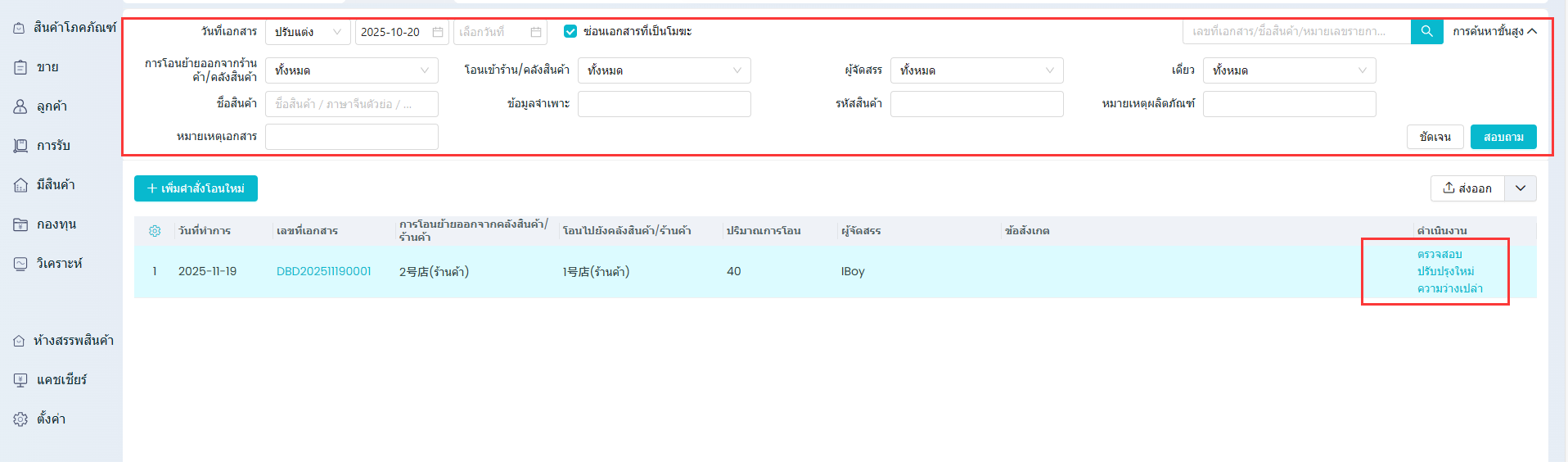Open ลูกค้า sidebar menu icon

click(x=20, y=106)
